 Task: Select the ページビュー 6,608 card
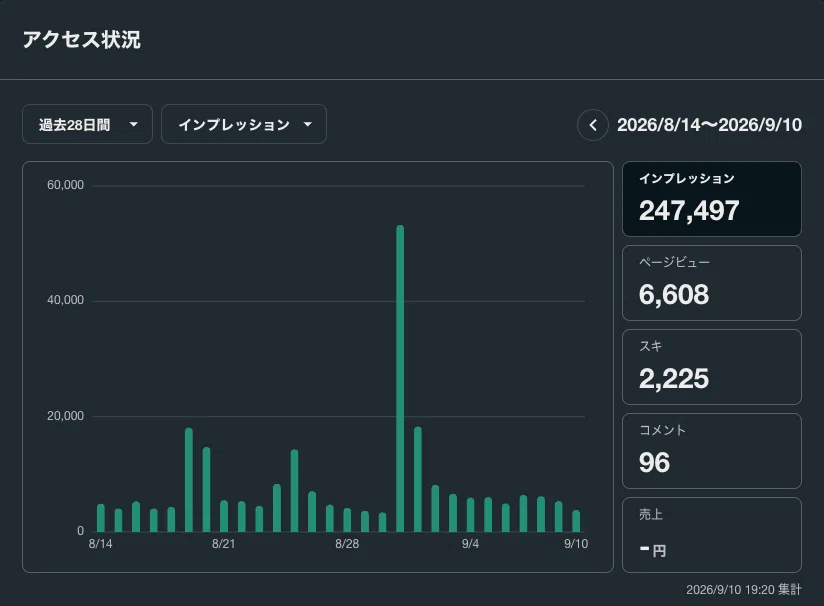point(712,283)
